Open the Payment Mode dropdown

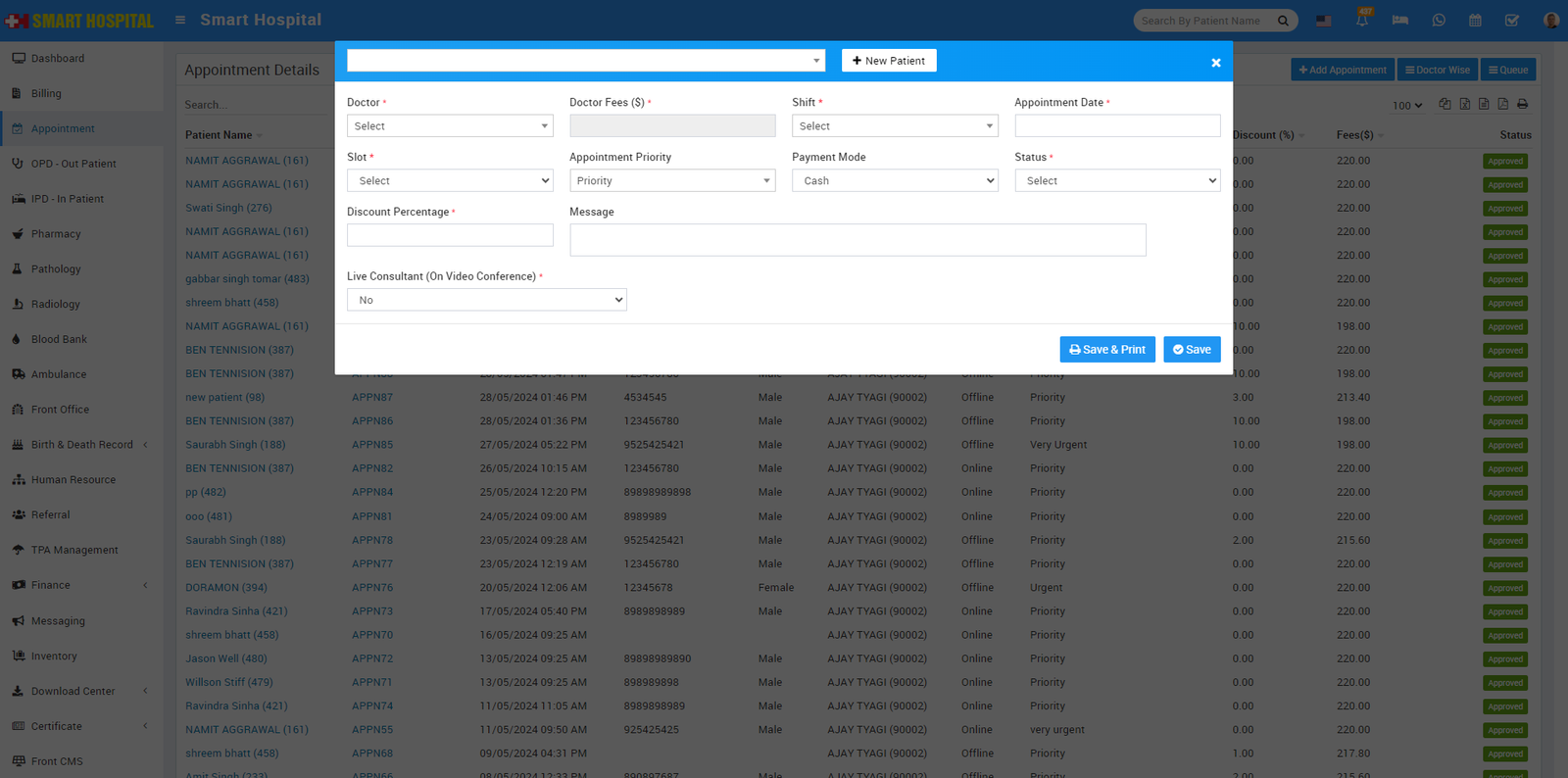[x=894, y=181]
